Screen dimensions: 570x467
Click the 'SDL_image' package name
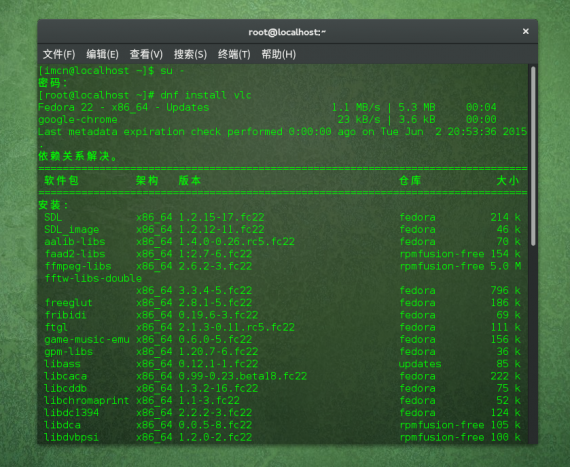72,230
